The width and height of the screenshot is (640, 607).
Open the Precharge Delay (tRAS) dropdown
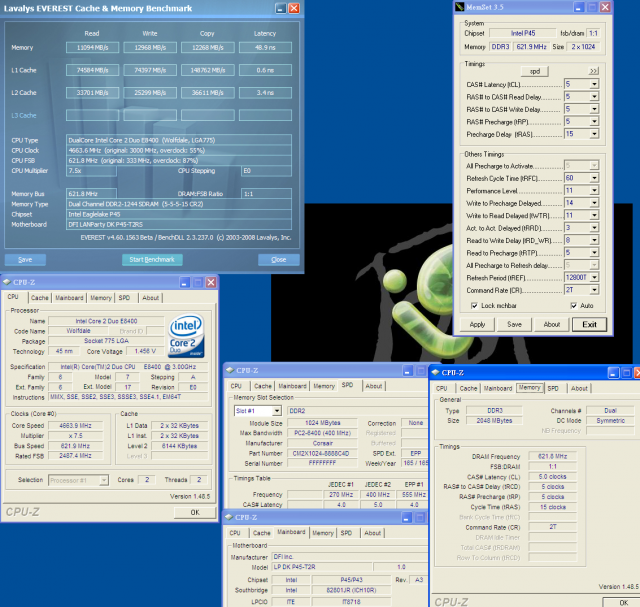coord(594,134)
